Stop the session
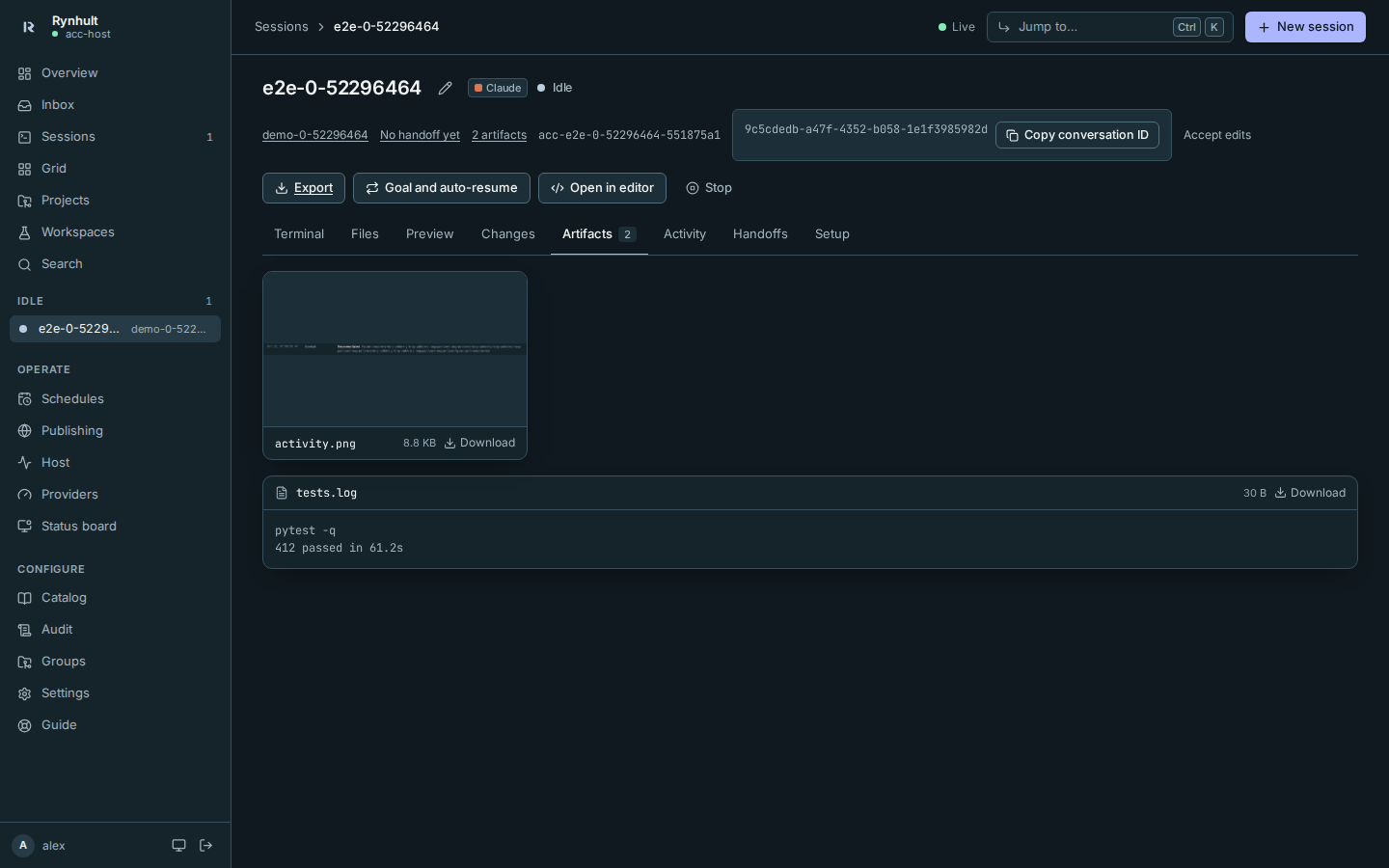This screenshot has height=868, width=1389. [709, 188]
